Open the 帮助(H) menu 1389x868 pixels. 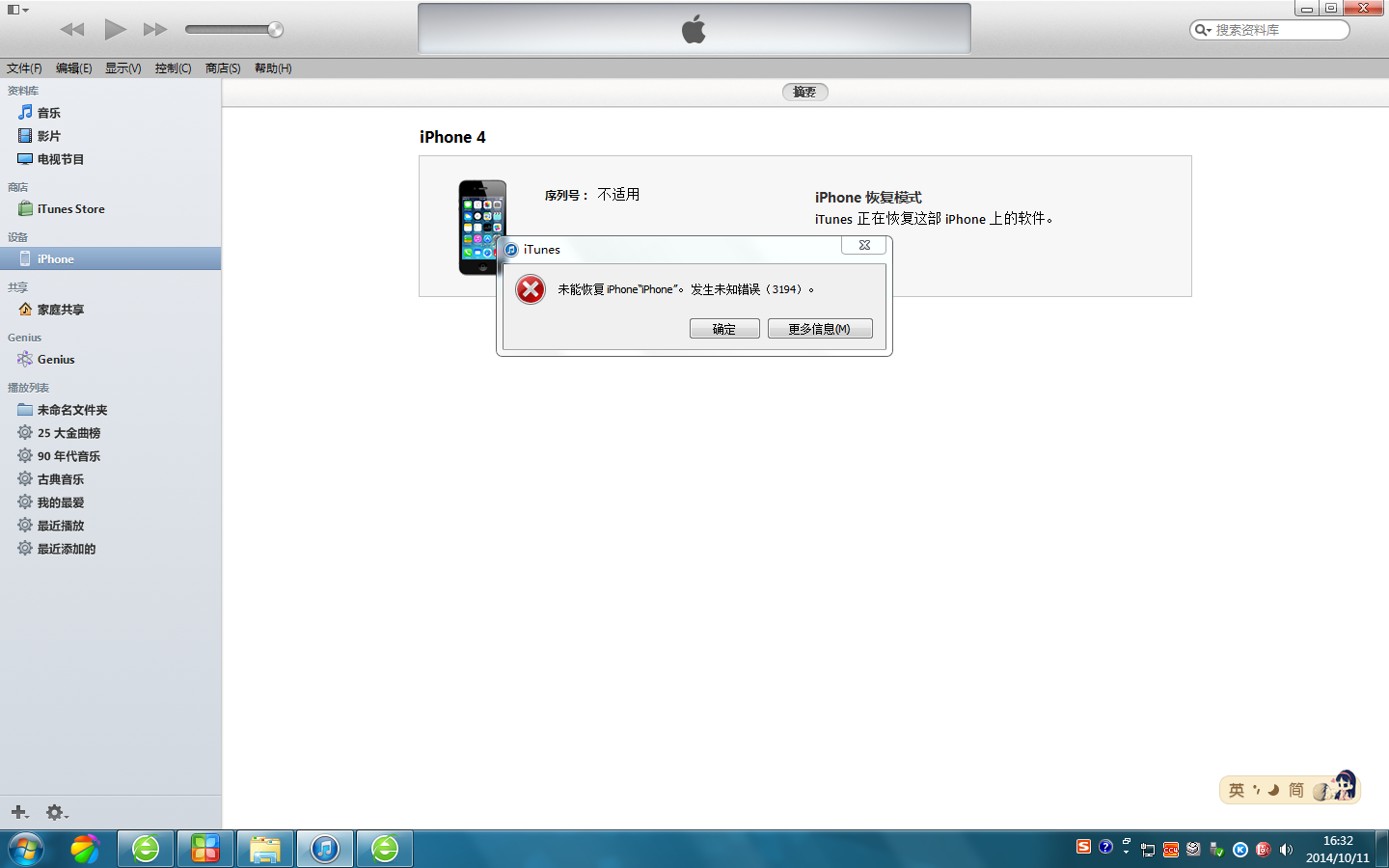(273, 68)
